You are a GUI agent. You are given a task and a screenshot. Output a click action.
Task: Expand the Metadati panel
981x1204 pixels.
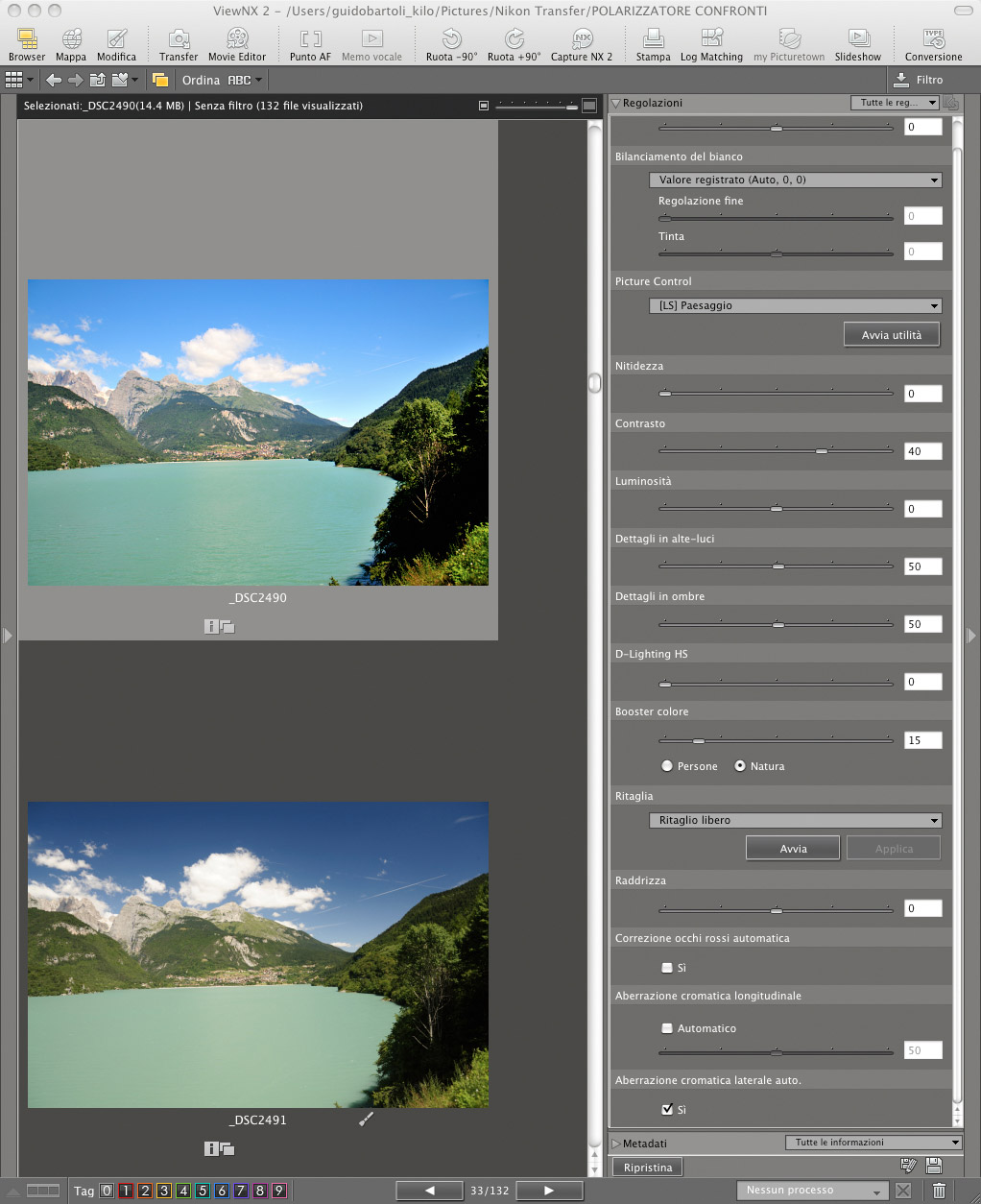click(616, 1144)
